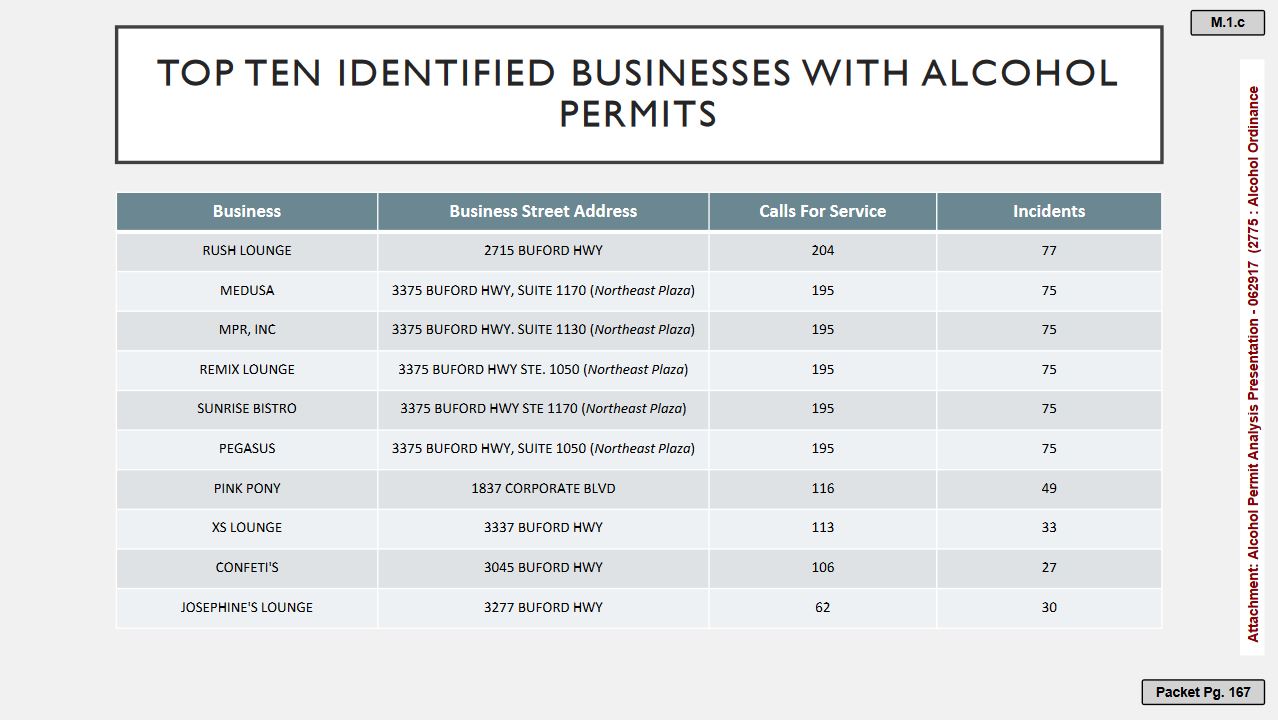Select the RUSH LOUNGE business cell

coord(247,250)
